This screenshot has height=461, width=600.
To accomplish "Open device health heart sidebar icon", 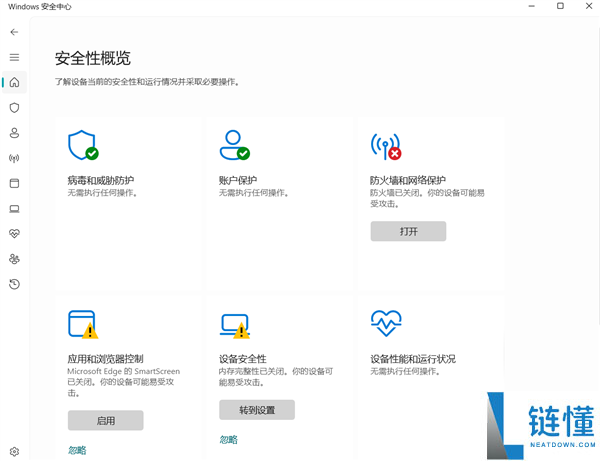I will (14, 233).
